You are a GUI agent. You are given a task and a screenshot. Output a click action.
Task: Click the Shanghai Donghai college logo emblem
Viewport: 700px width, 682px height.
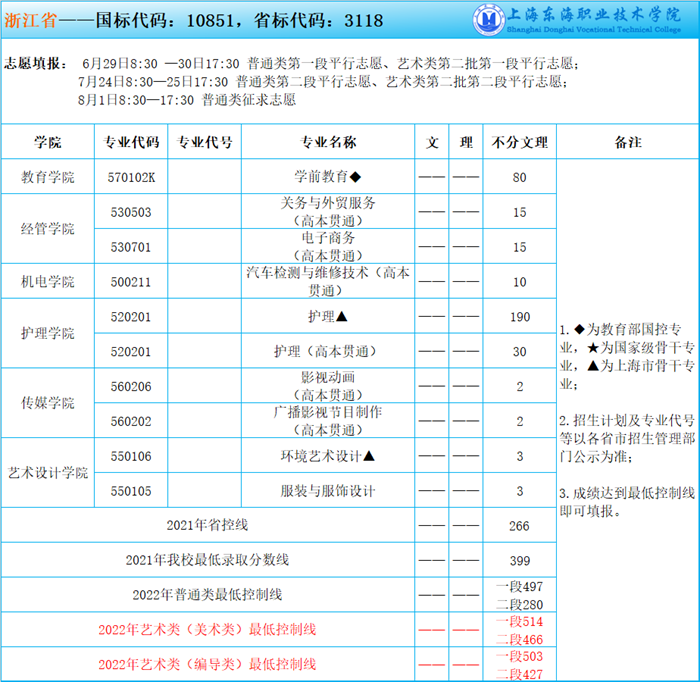click(x=489, y=19)
